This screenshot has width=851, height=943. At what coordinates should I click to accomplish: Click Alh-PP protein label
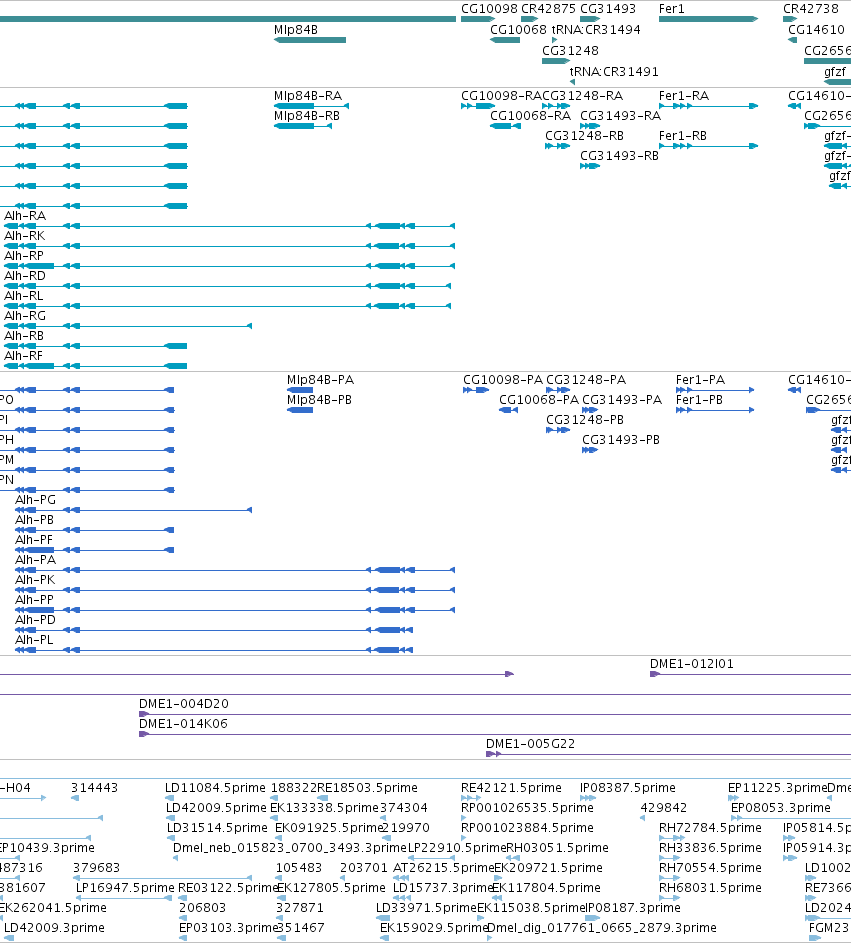click(34, 600)
